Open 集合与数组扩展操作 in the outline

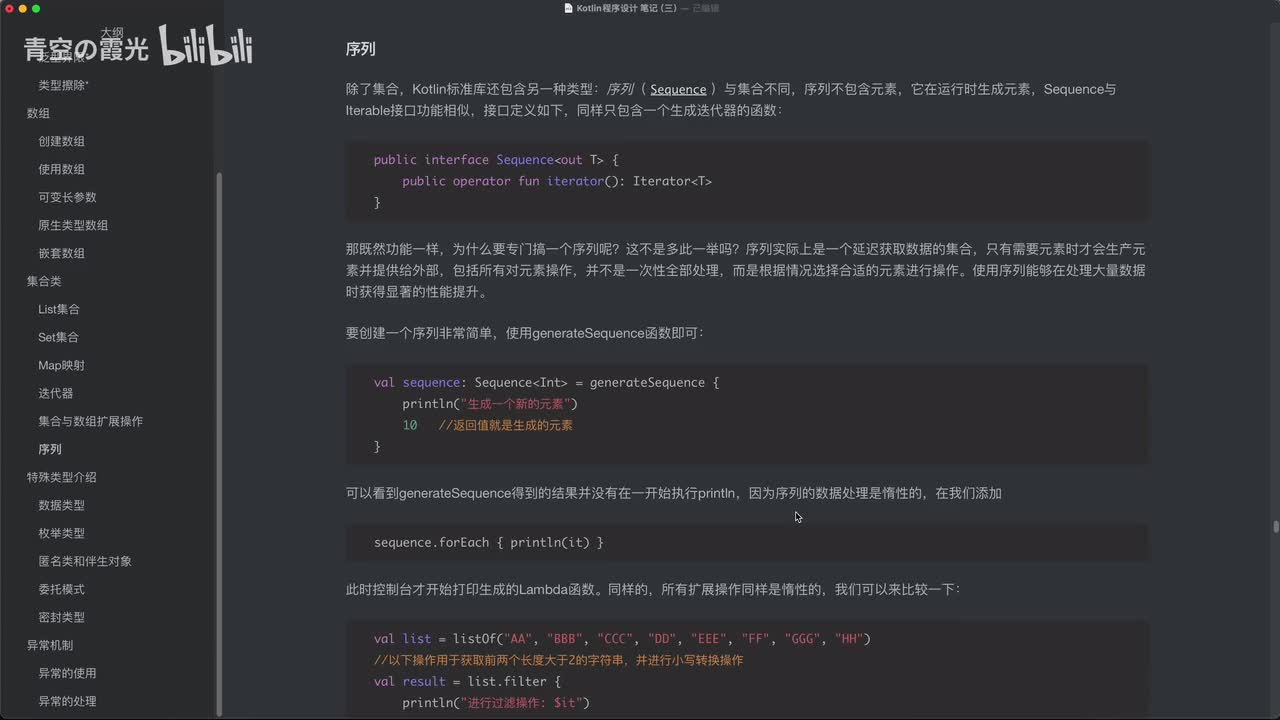click(90, 421)
